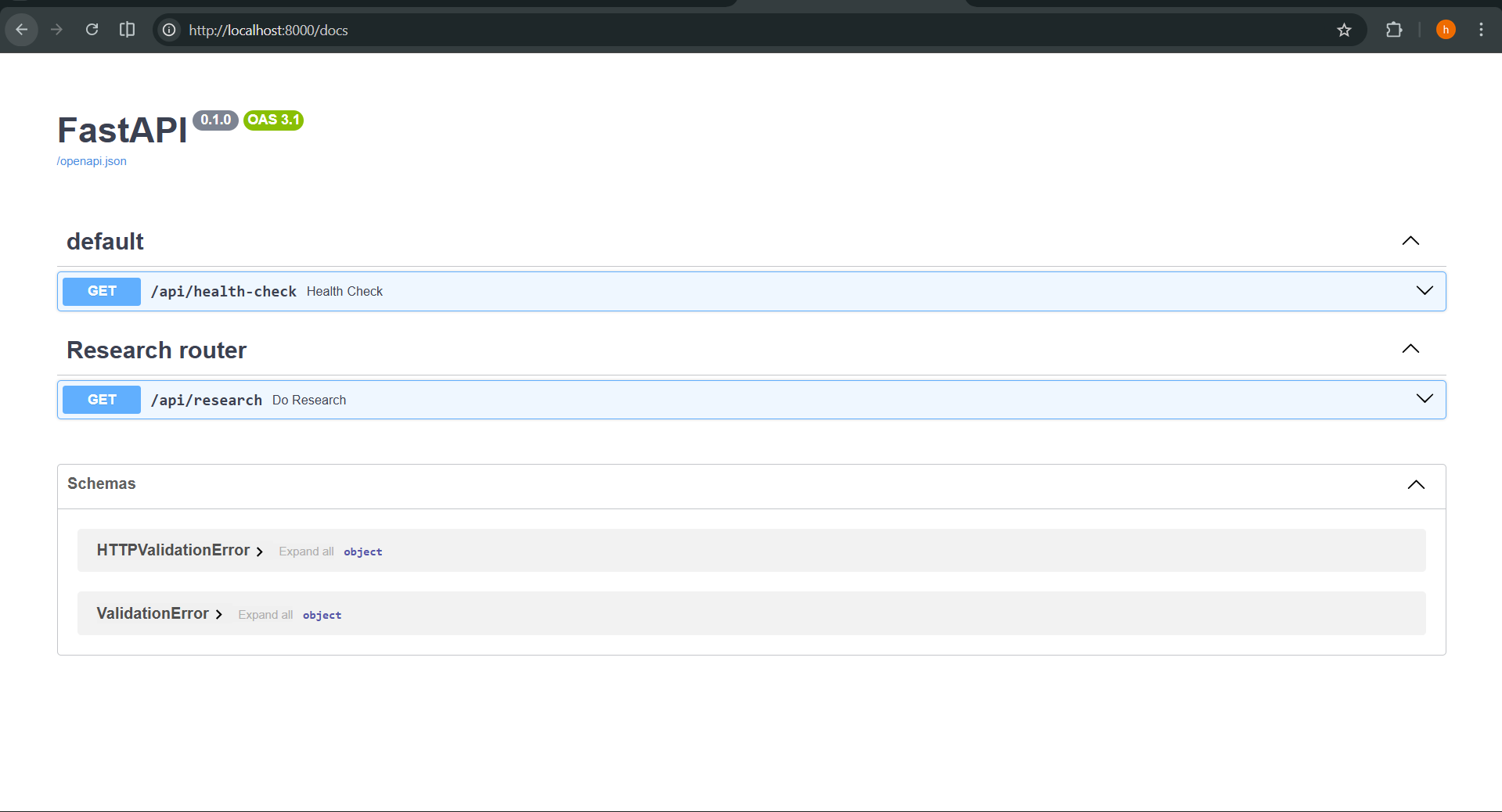Go back using the browser back arrow
The image size is (1502, 812).
click(x=22, y=30)
